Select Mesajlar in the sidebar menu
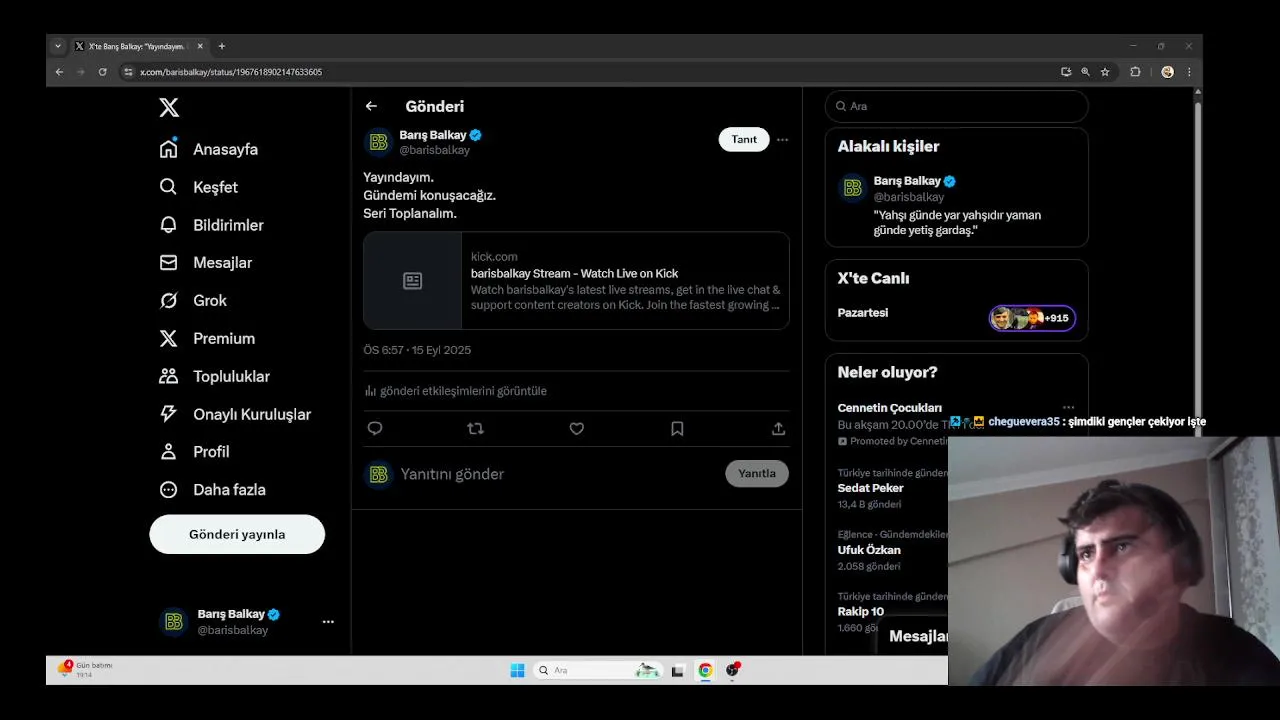This screenshot has width=1280, height=720. click(222, 262)
